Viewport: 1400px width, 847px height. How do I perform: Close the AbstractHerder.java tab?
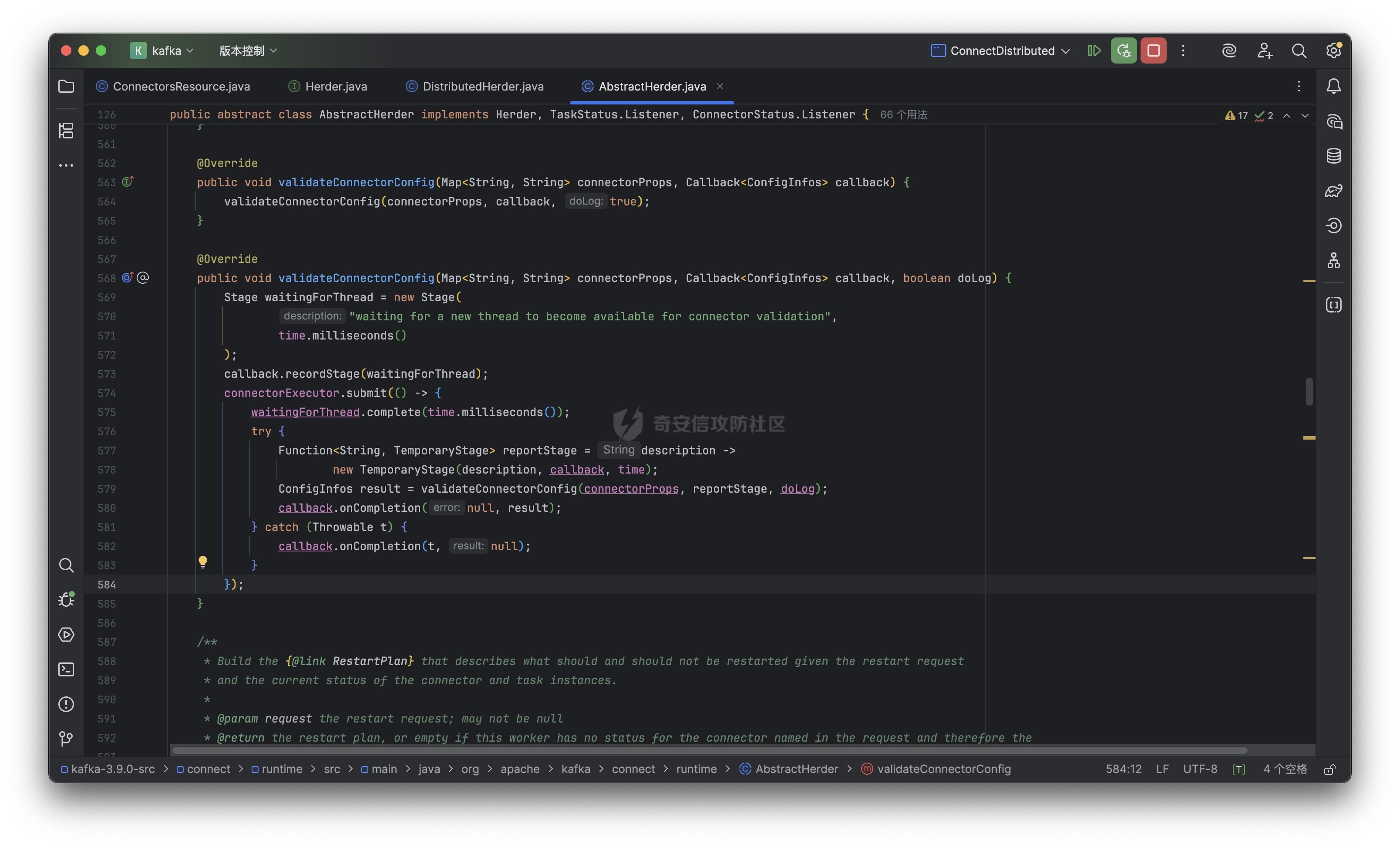point(720,86)
